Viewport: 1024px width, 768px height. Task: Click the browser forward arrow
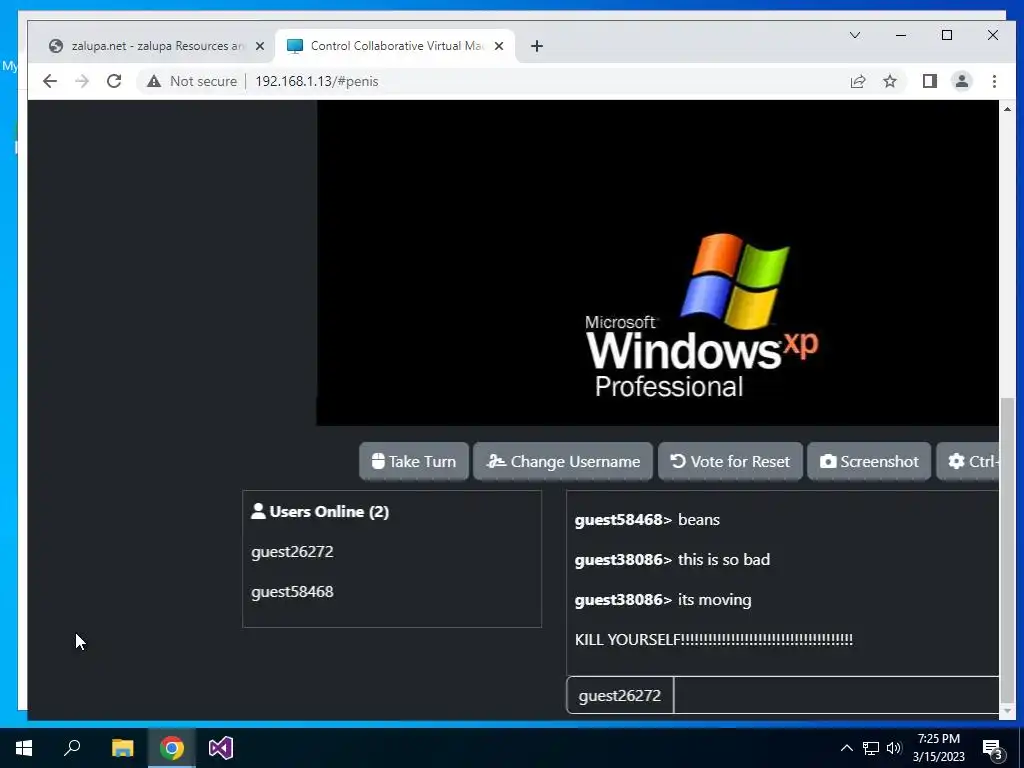pos(82,81)
